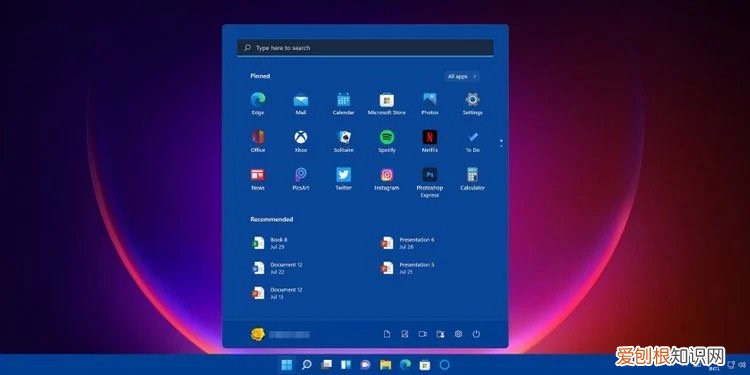Open Cortana from the taskbar

(x=444, y=365)
